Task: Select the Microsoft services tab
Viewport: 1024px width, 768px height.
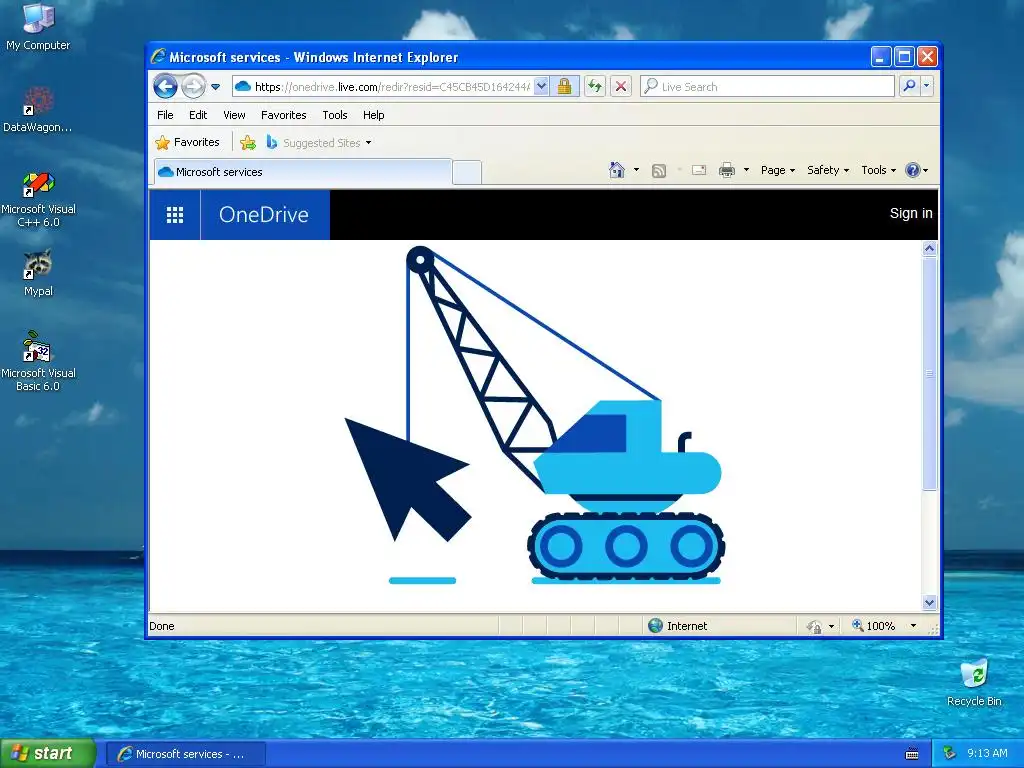Action: tap(302, 172)
